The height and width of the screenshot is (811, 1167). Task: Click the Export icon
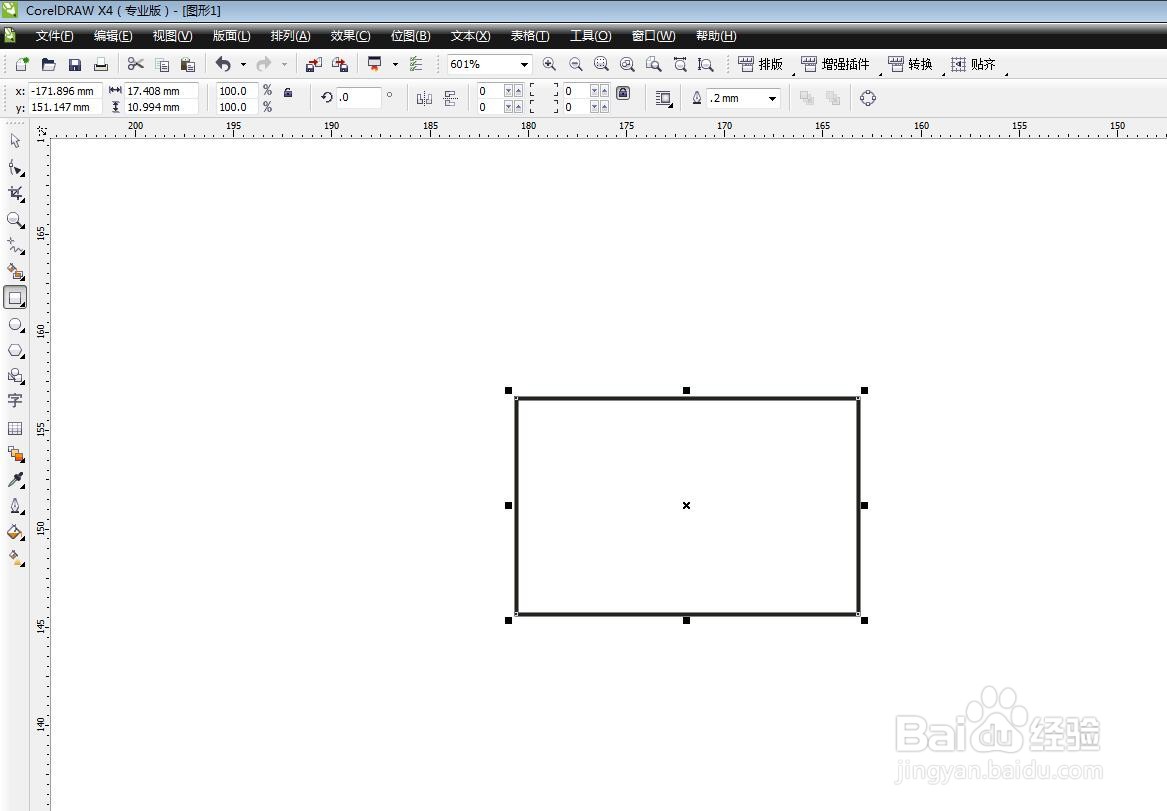pos(340,65)
